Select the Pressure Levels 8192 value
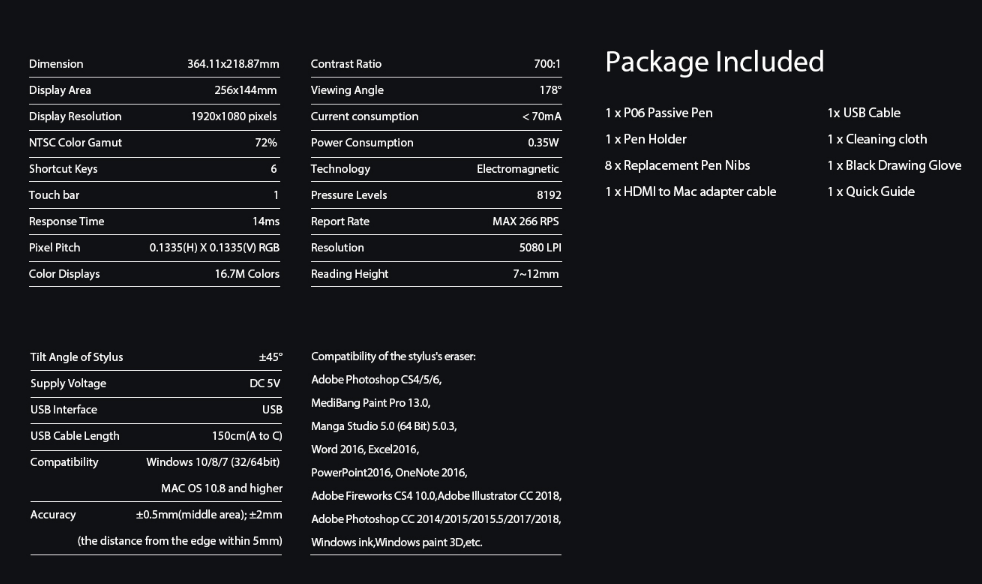The image size is (982, 584). point(548,195)
